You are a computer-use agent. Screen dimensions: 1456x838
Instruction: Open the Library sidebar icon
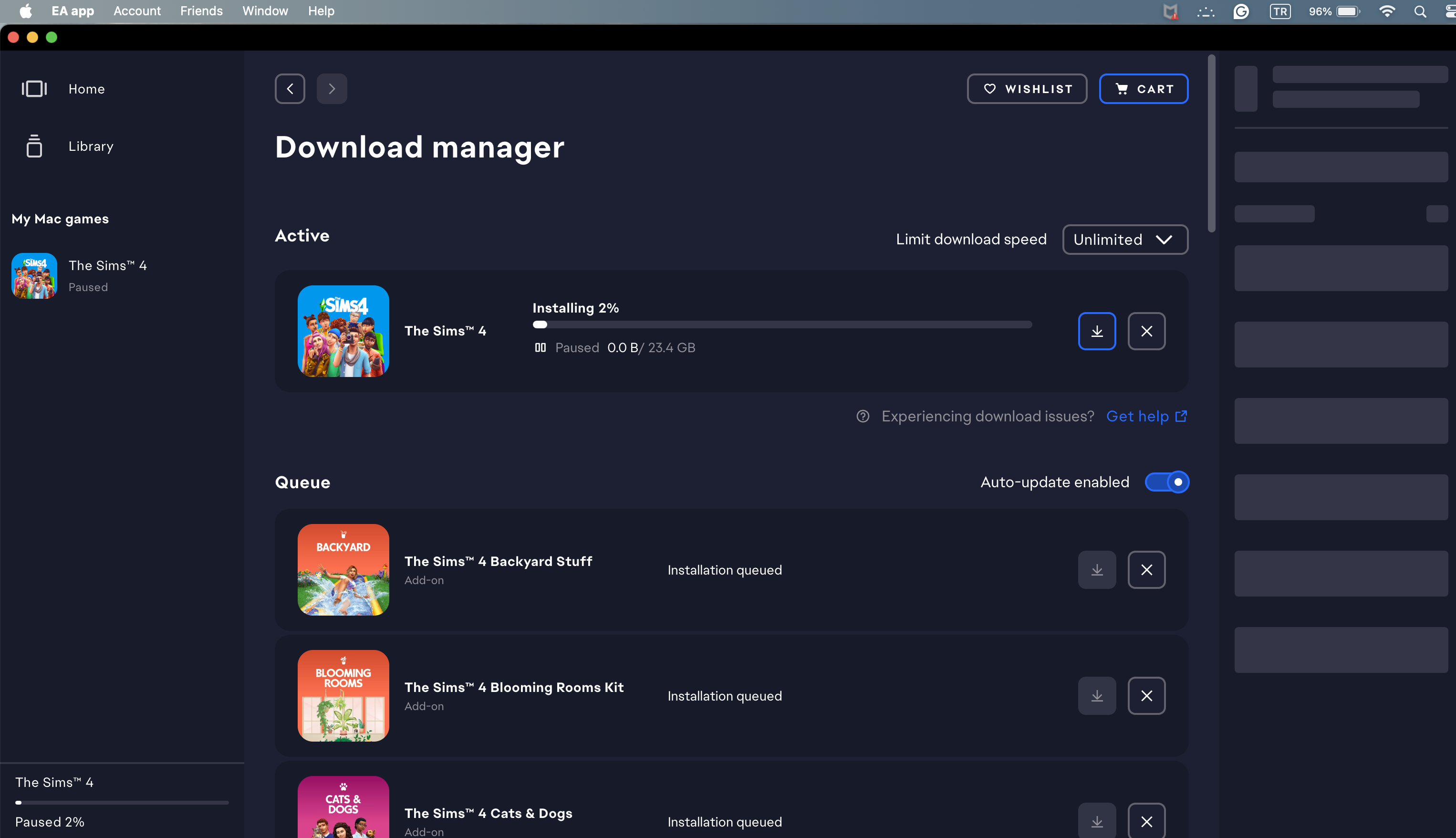[x=34, y=146]
